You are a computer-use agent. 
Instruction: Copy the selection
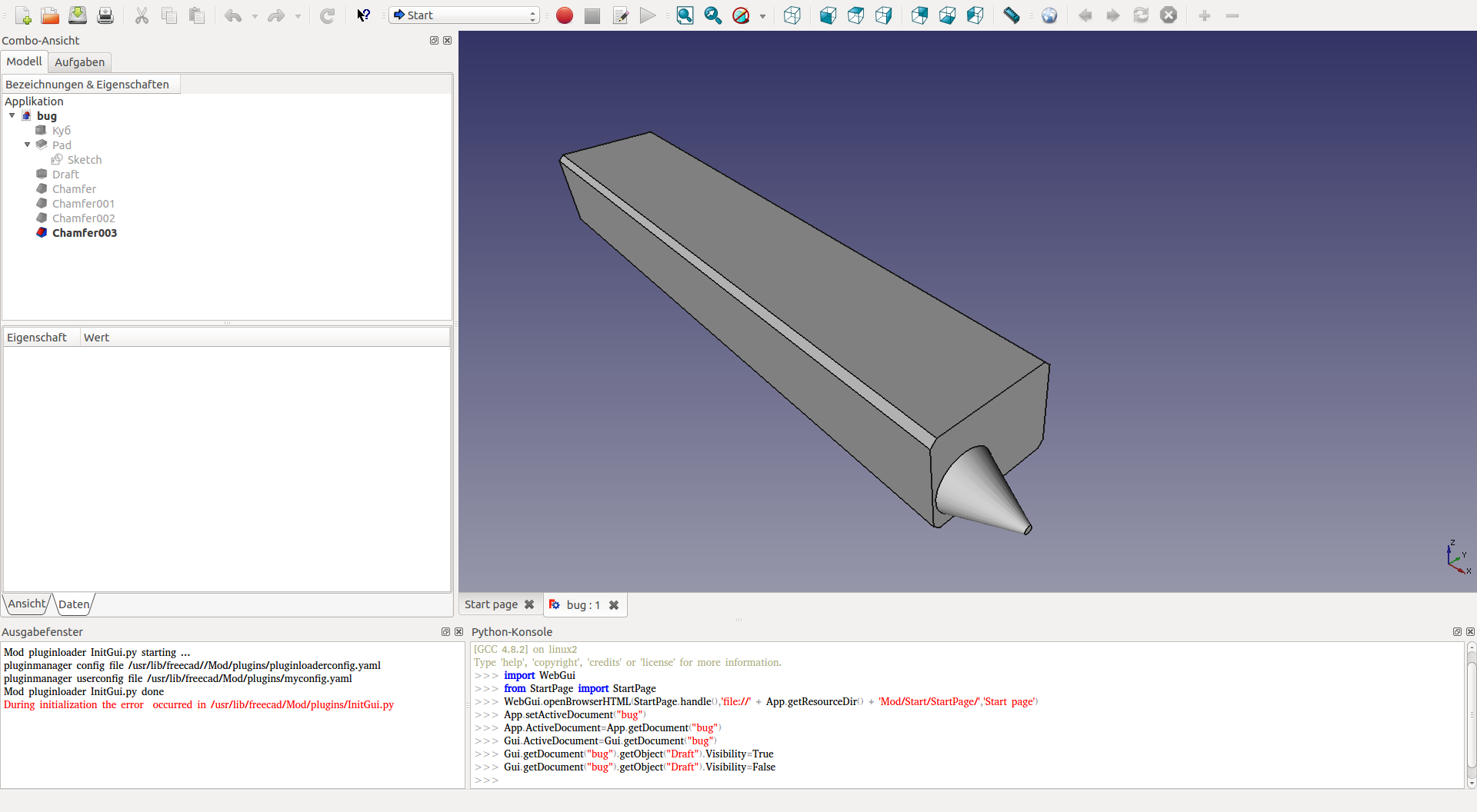[x=169, y=15]
